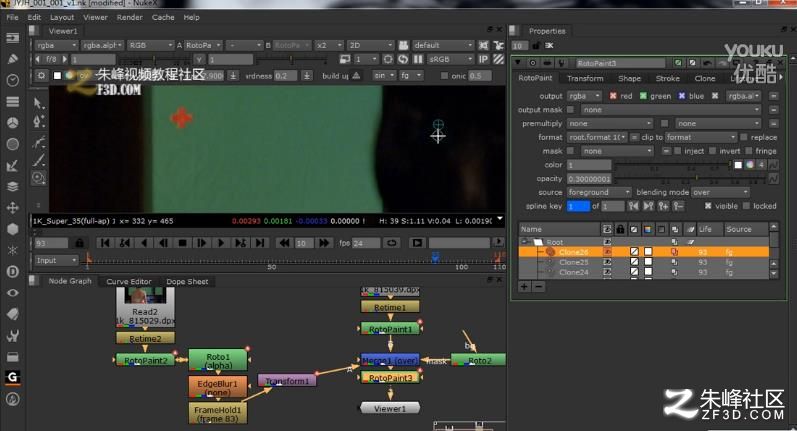Click the delete spline key icon

679,206
